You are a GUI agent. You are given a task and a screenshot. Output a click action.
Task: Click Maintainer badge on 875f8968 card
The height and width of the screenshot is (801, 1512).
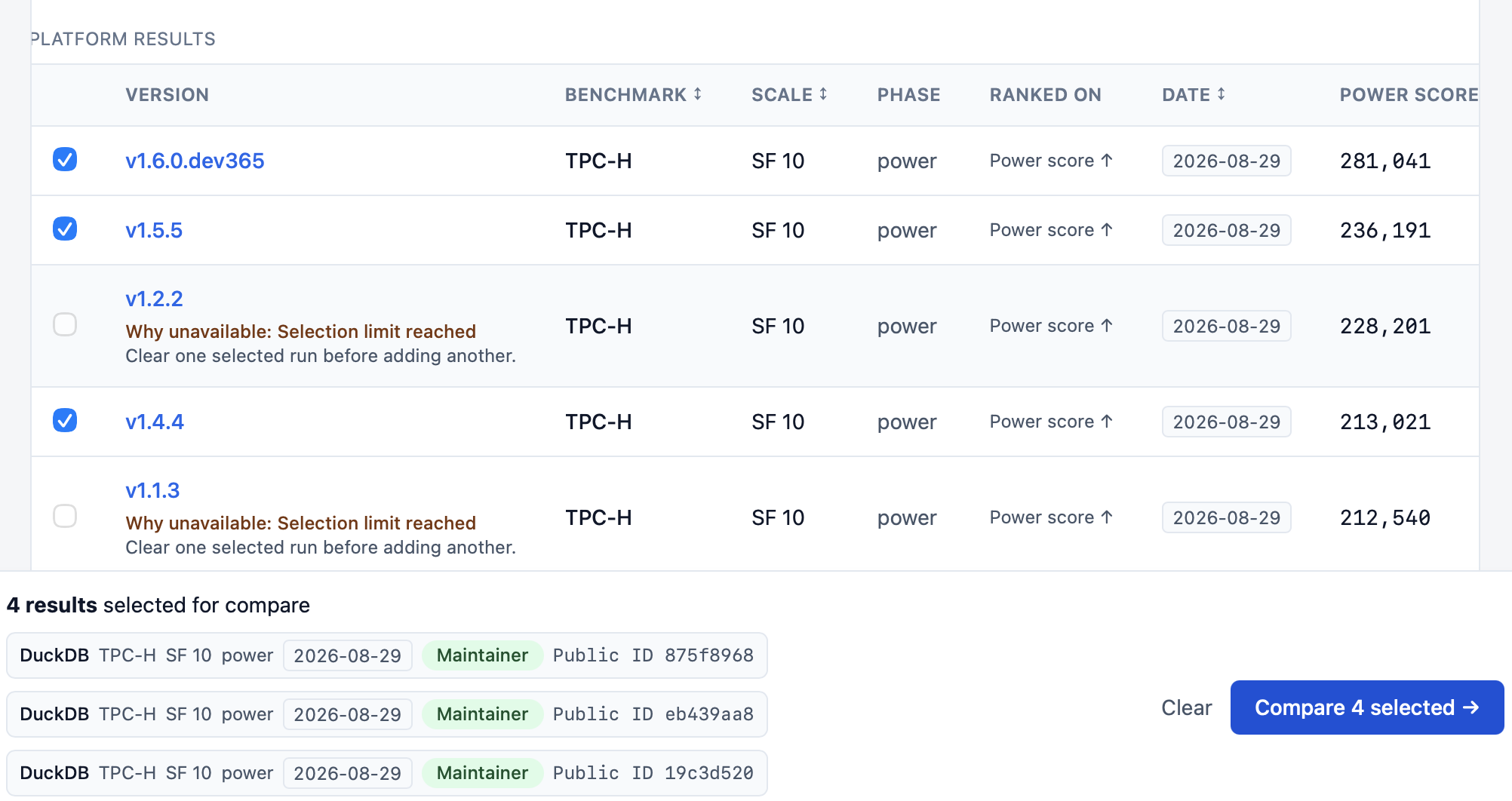pyautogui.click(x=482, y=655)
